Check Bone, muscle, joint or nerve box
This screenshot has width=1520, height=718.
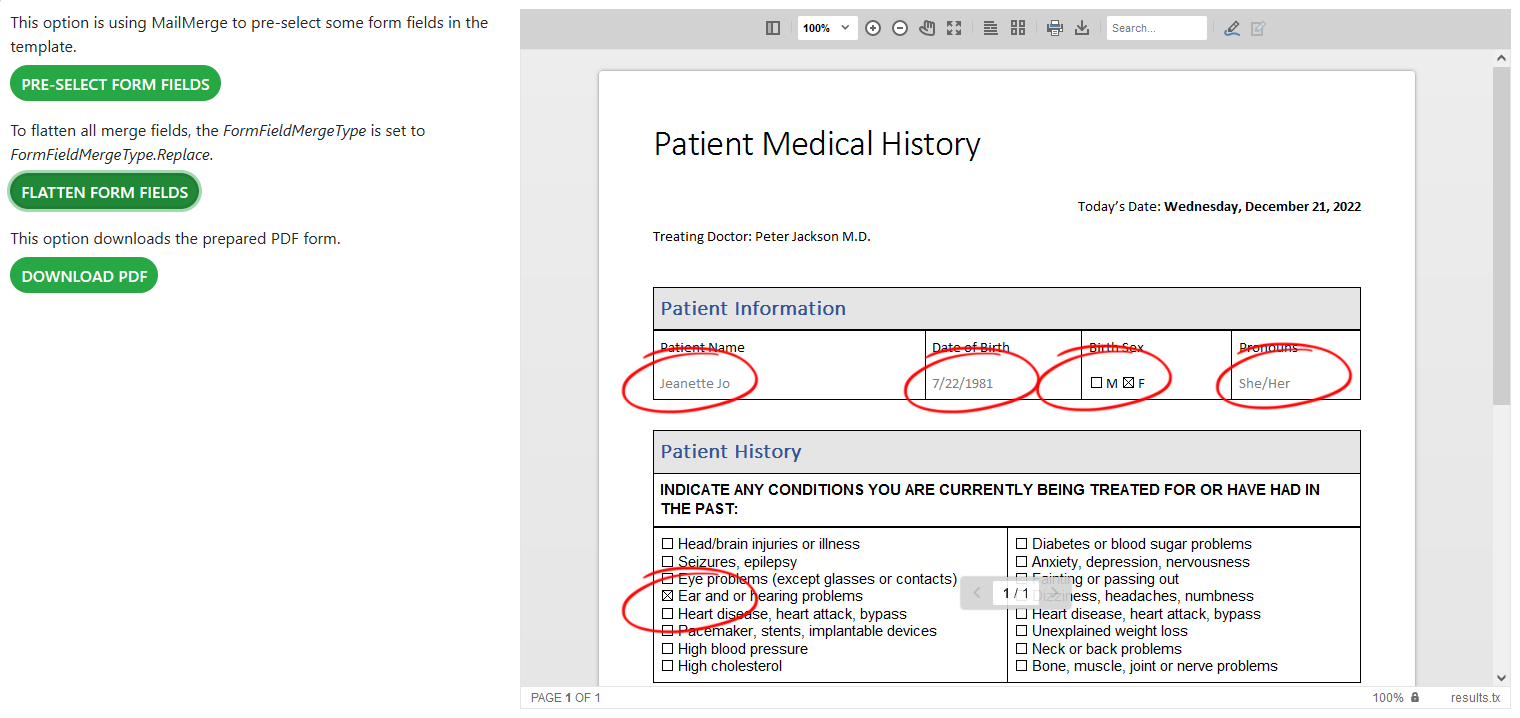(1022, 666)
